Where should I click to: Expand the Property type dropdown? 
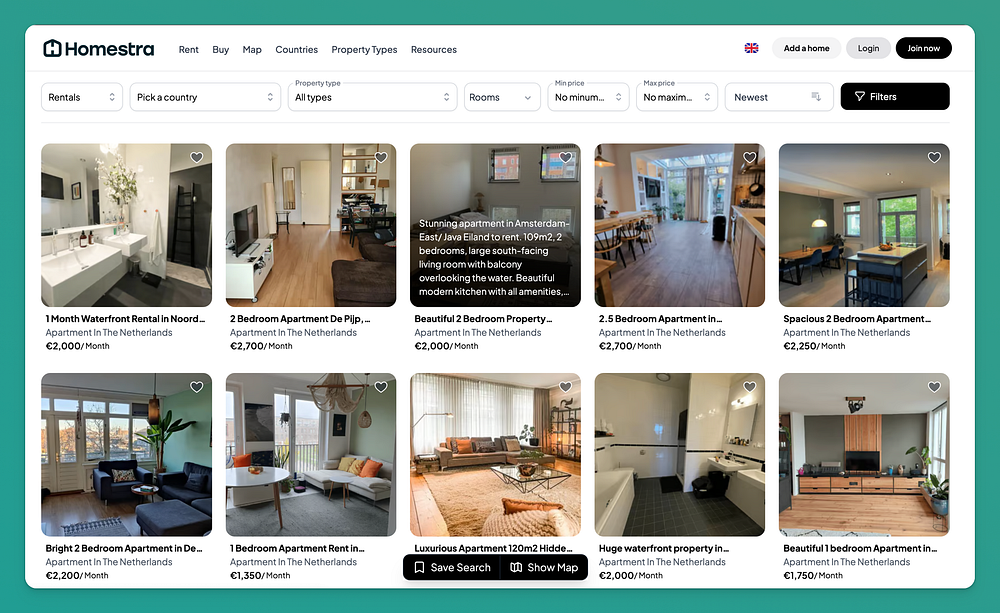tap(372, 97)
